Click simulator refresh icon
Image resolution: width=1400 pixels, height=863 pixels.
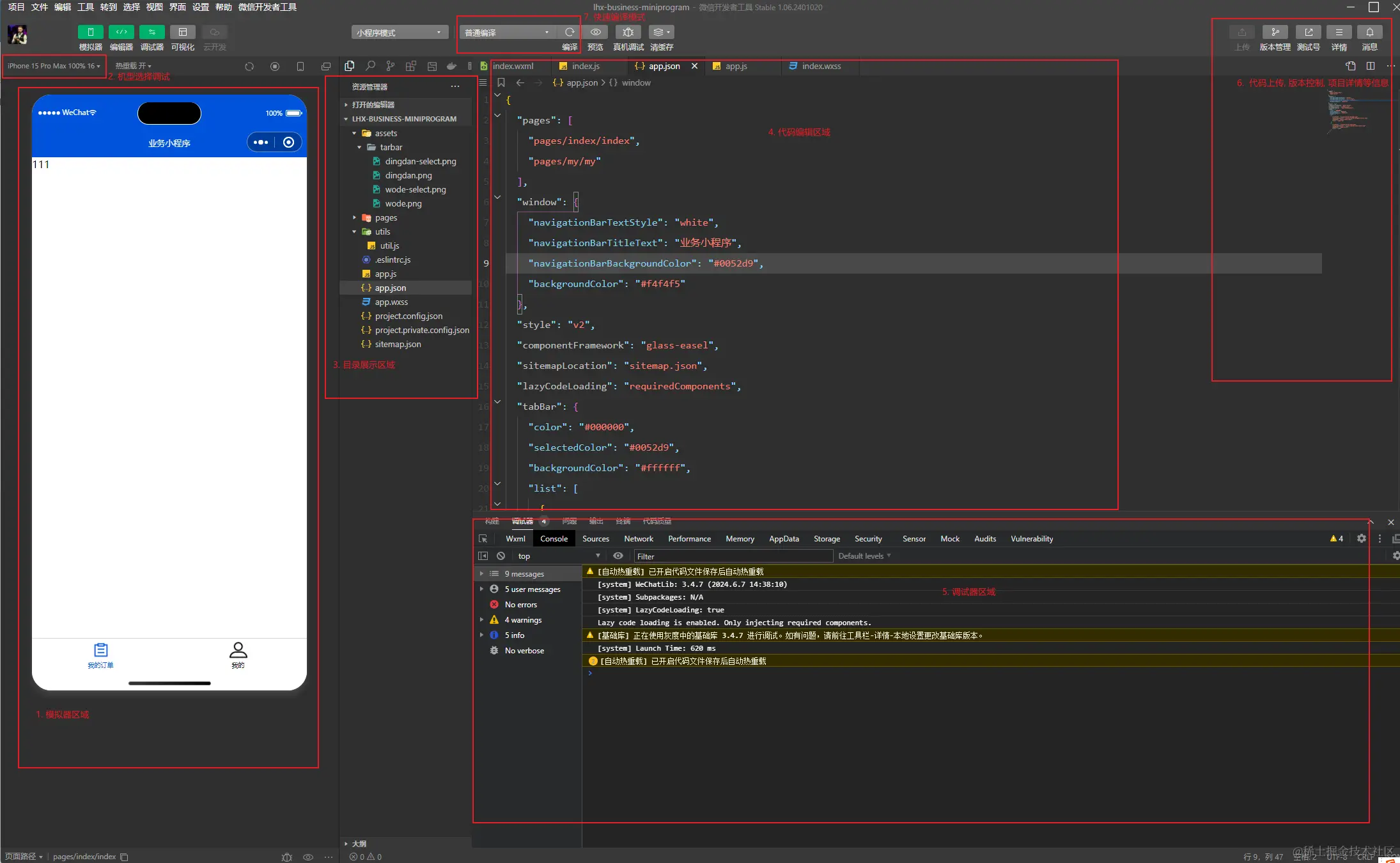click(x=249, y=66)
